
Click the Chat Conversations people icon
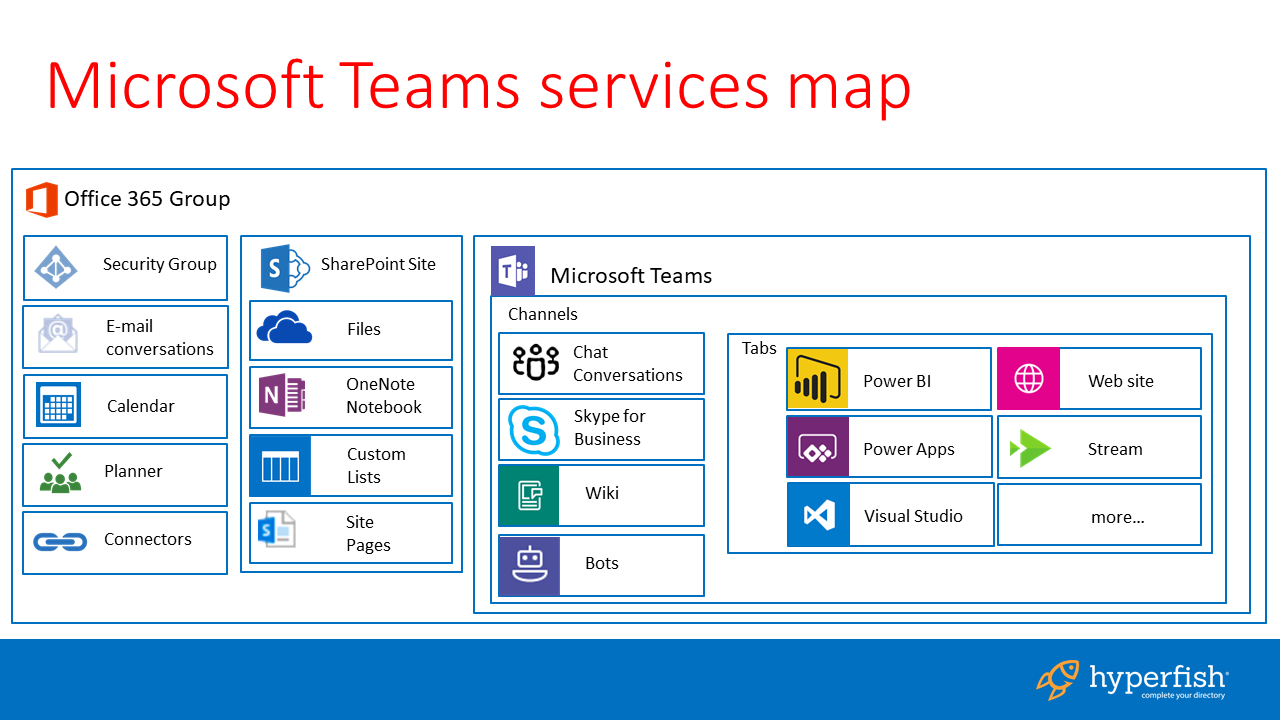pyautogui.click(x=535, y=362)
